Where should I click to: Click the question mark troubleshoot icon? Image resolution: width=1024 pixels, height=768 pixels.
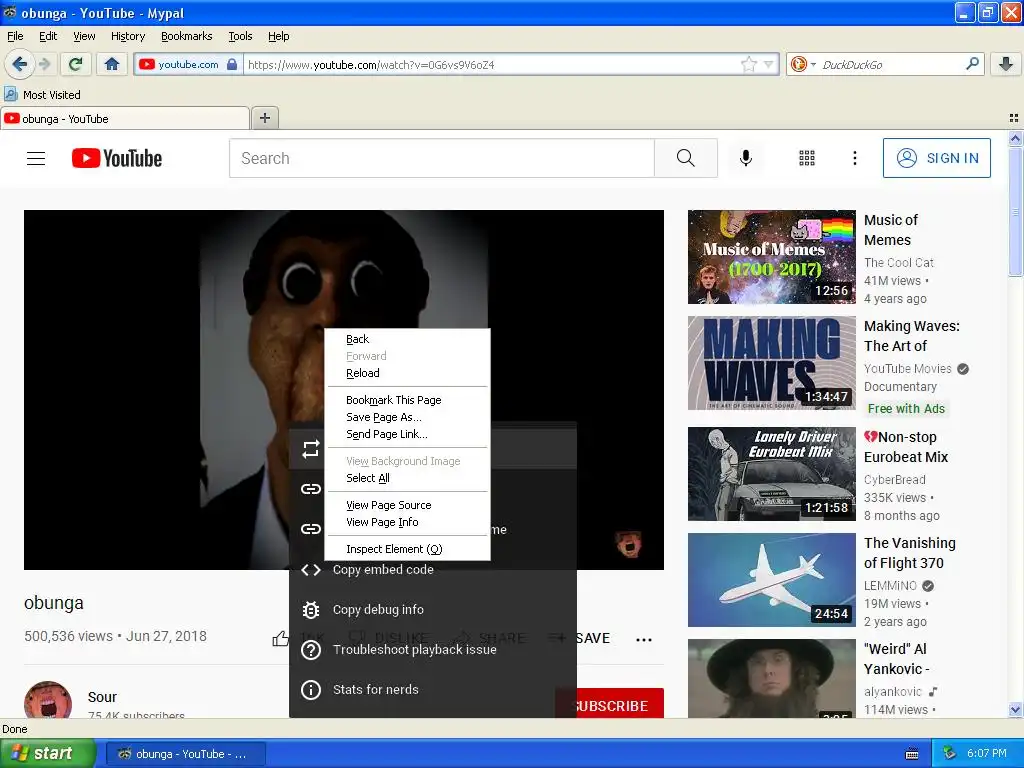point(311,650)
